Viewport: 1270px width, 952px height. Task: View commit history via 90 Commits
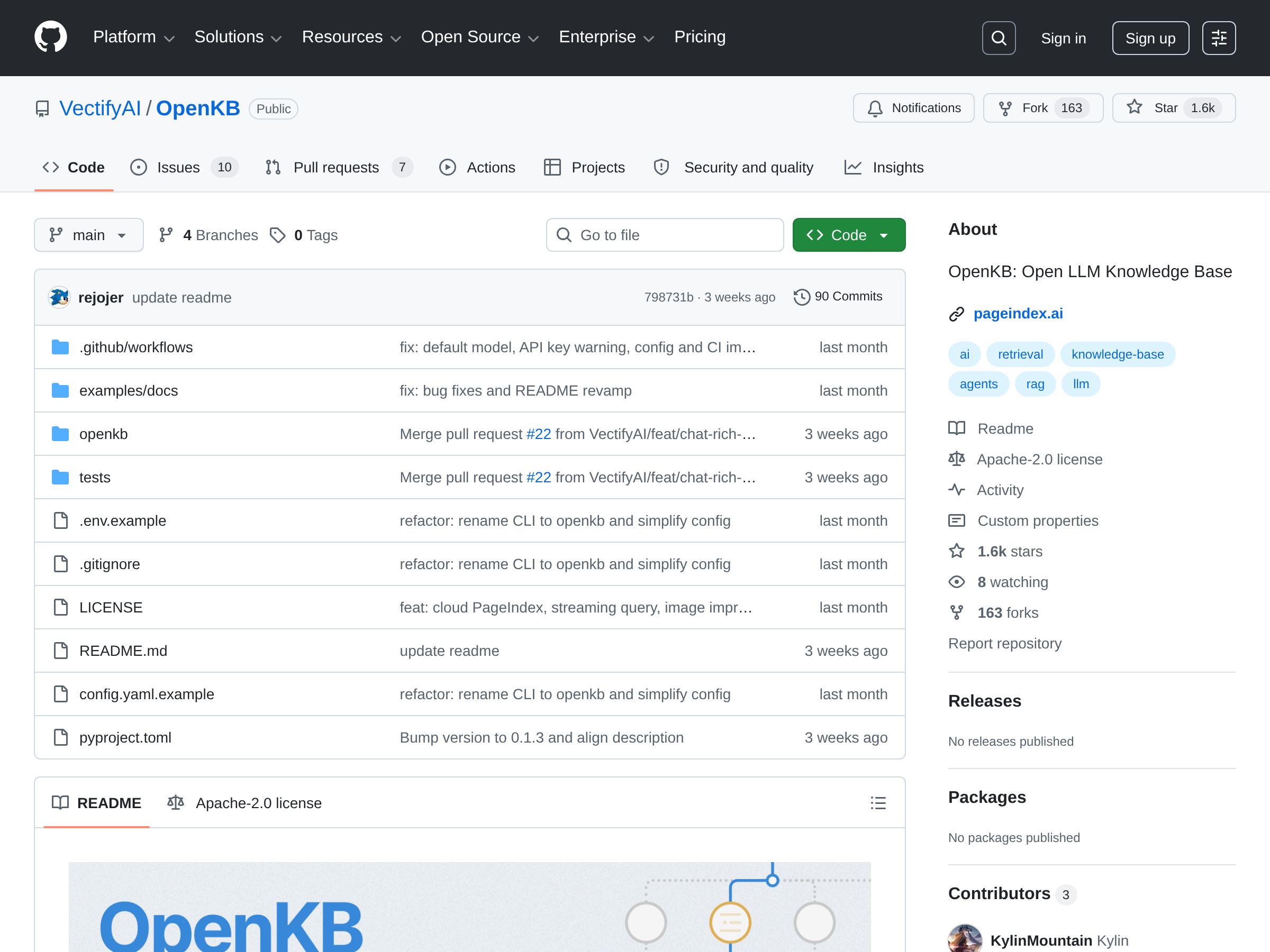838,297
